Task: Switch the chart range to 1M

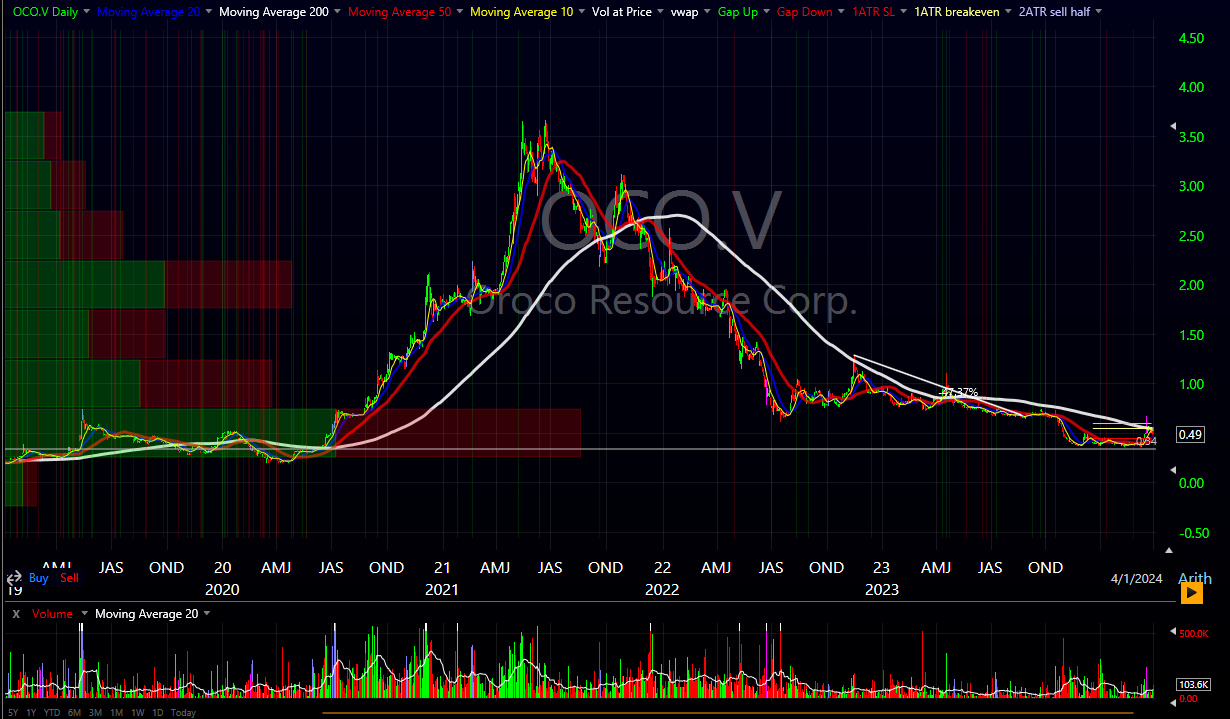Action: pyautogui.click(x=118, y=712)
